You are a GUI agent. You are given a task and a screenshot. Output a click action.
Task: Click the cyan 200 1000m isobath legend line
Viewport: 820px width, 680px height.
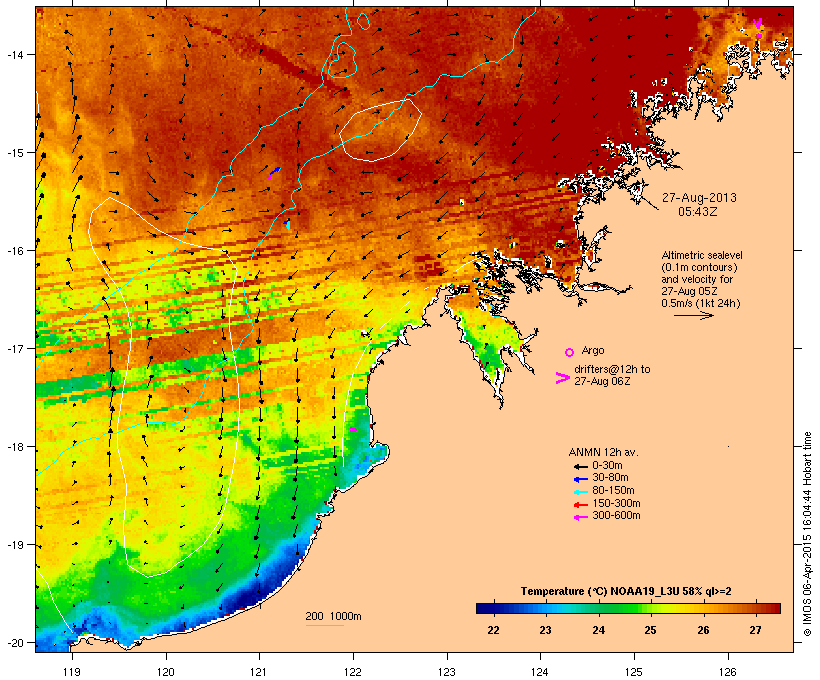[324, 625]
